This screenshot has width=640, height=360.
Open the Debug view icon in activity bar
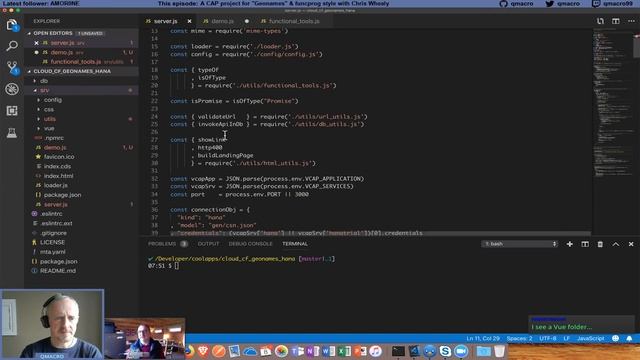coord(12,89)
